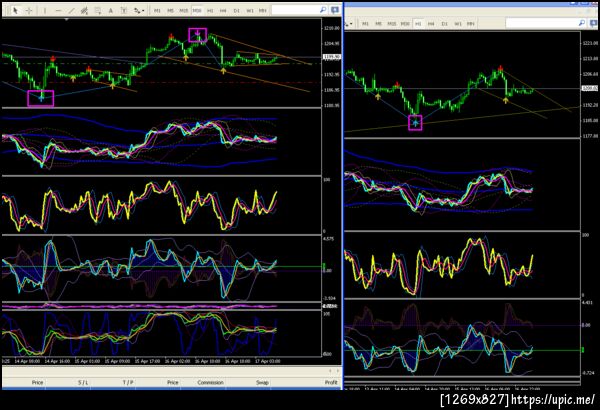Click the '14 Apr 16:00' time axis label
Image resolution: width=600 pixels, height=410 pixels.
[57, 361]
